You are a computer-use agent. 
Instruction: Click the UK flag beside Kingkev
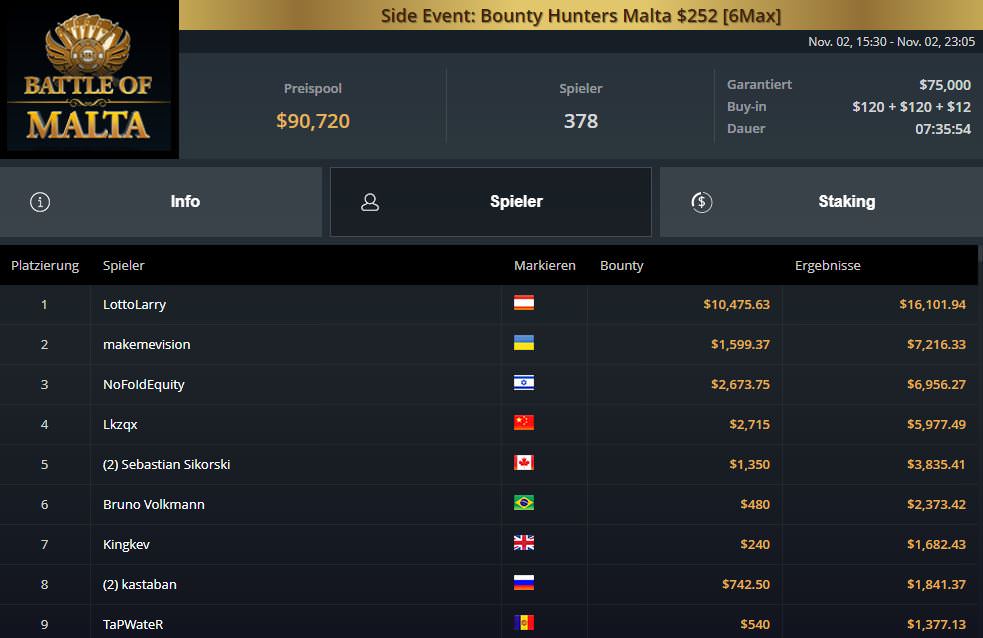coord(524,543)
